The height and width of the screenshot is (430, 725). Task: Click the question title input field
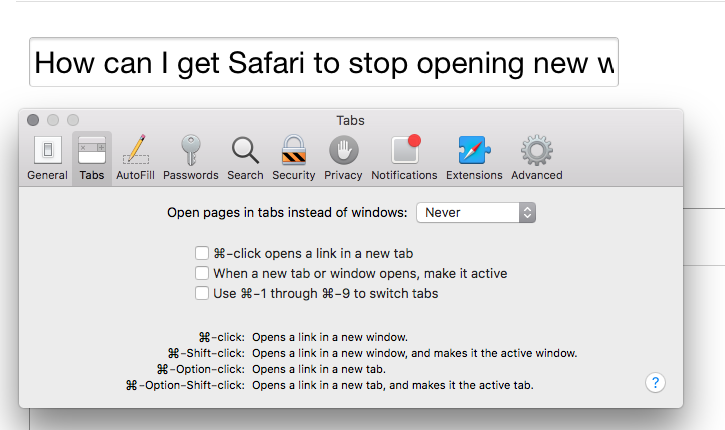coord(324,62)
